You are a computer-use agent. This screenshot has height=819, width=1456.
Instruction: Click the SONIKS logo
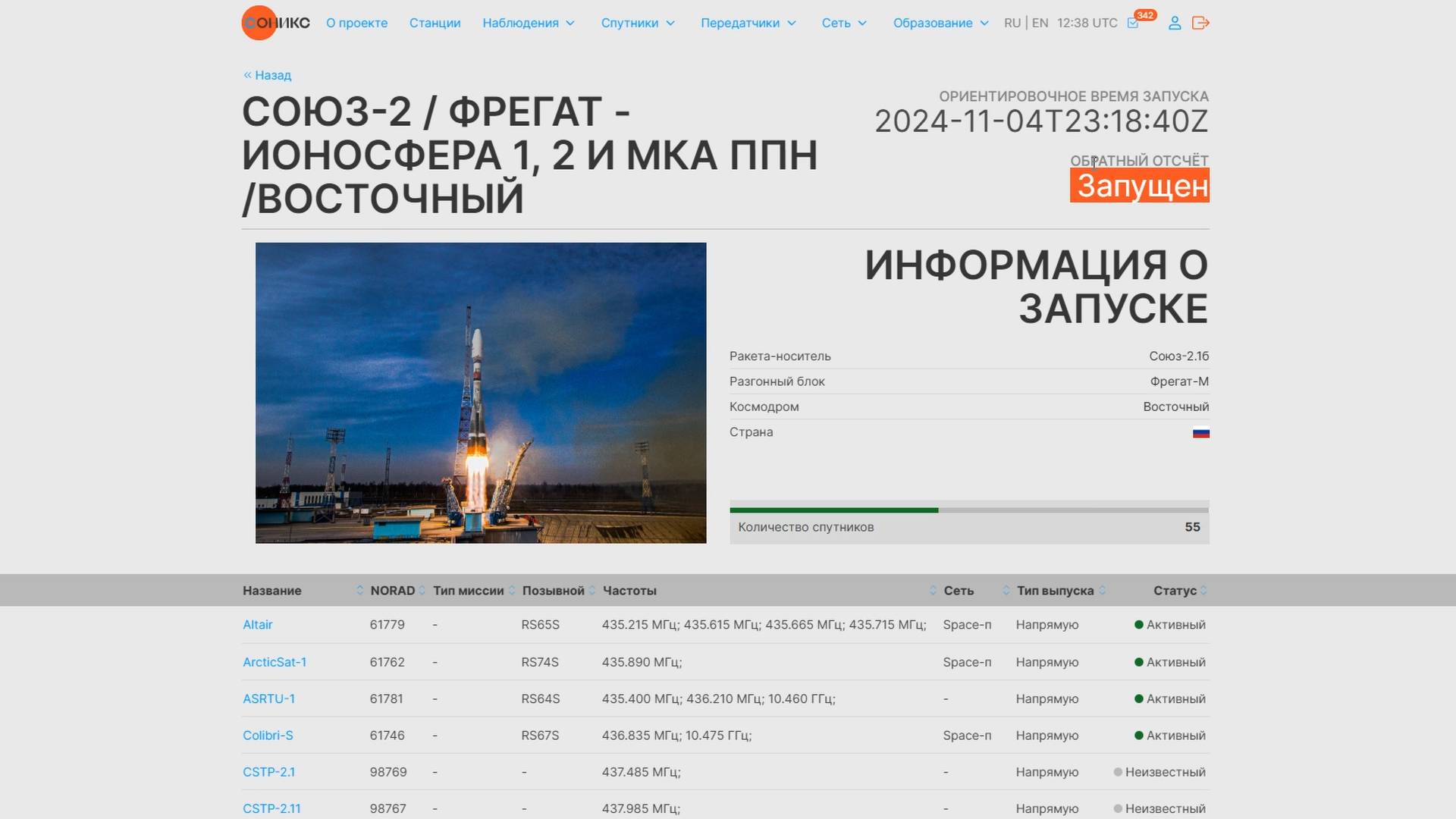point(275,23)
